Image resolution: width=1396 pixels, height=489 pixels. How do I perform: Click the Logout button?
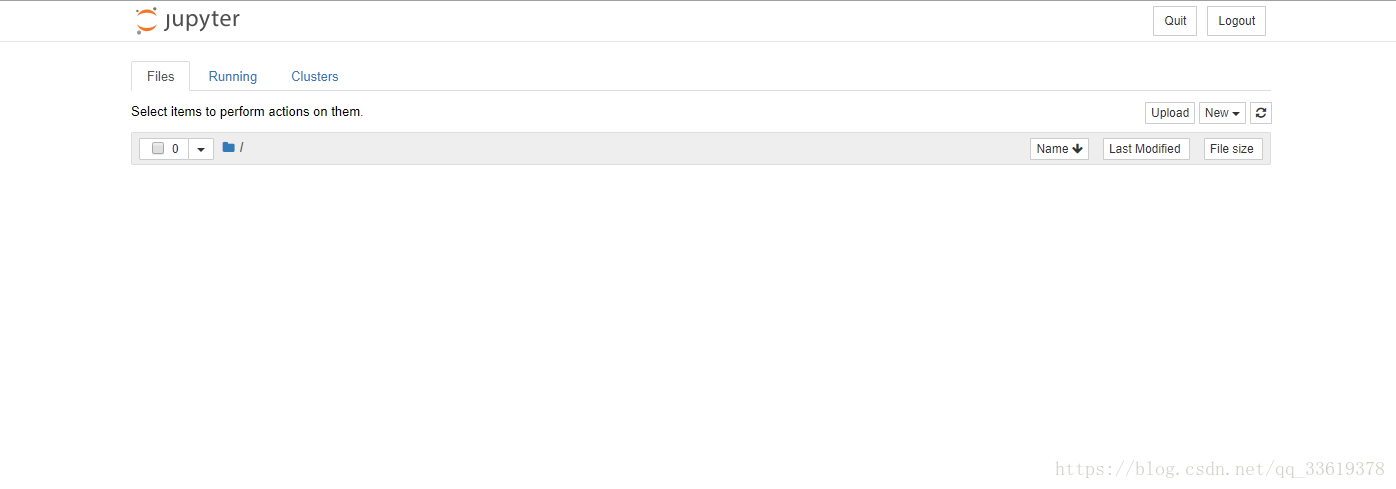click(x=1236, y=21)
